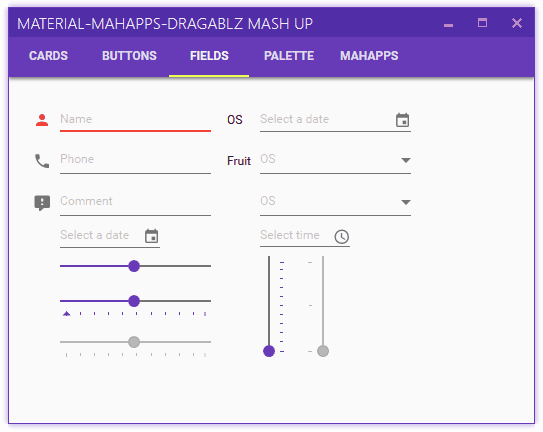
Task: Open calendar icon in lower-left date field
Action: pyautogui.click(x=152, y=236)
